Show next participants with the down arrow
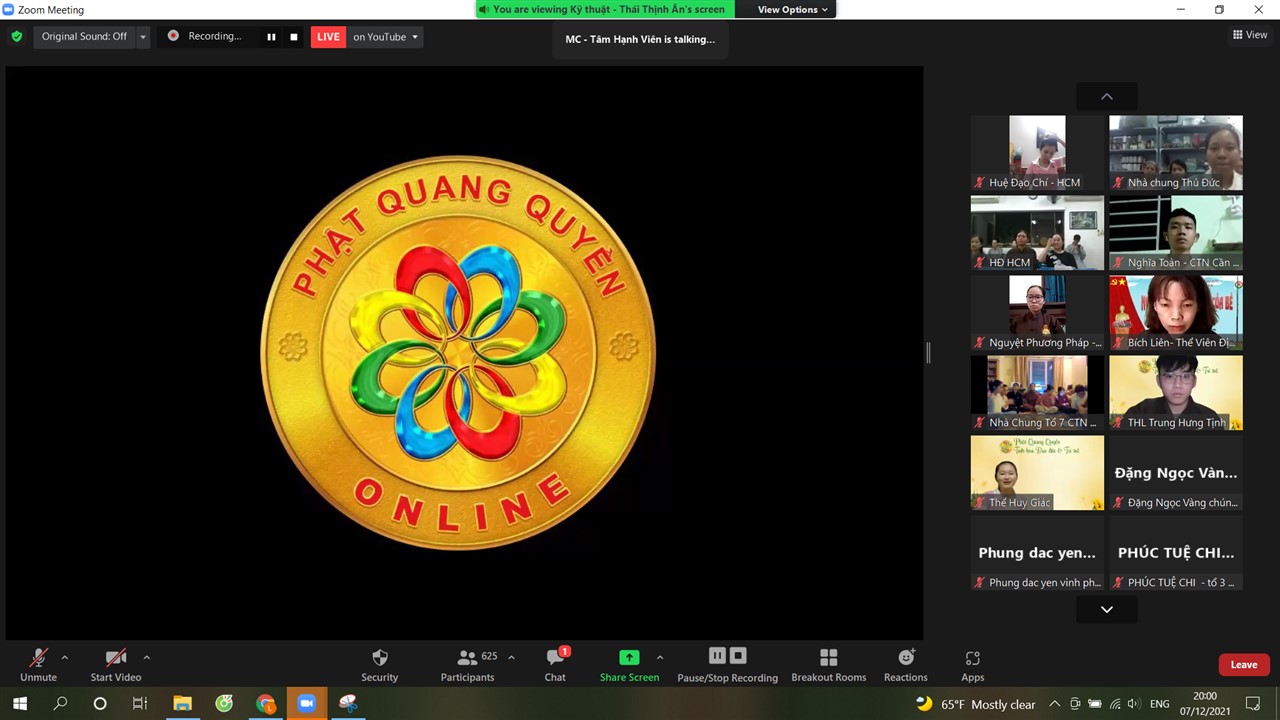This screenshot has height=720, width=1280. click(1107, 609)
